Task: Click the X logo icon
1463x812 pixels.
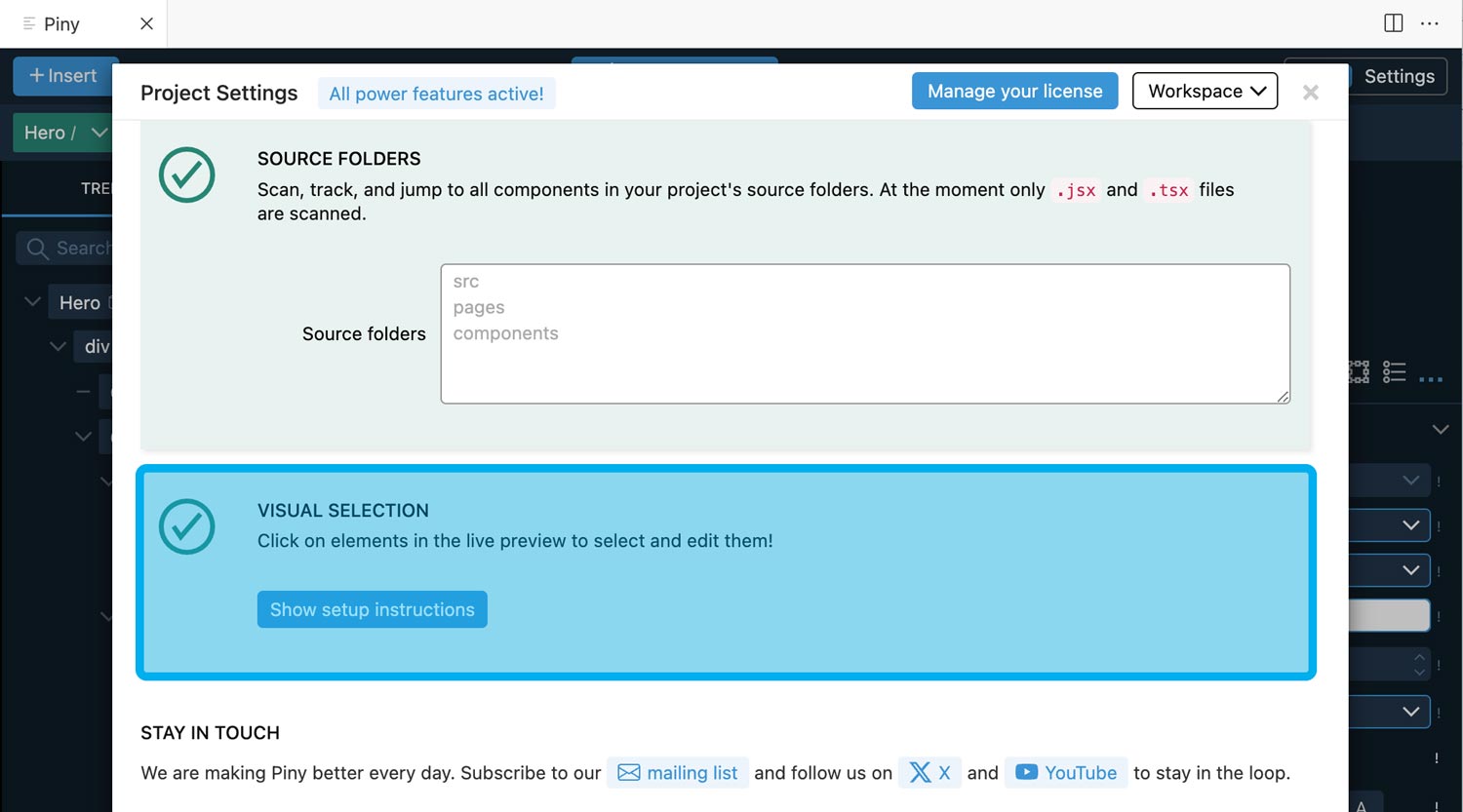Action: (920, 773)
